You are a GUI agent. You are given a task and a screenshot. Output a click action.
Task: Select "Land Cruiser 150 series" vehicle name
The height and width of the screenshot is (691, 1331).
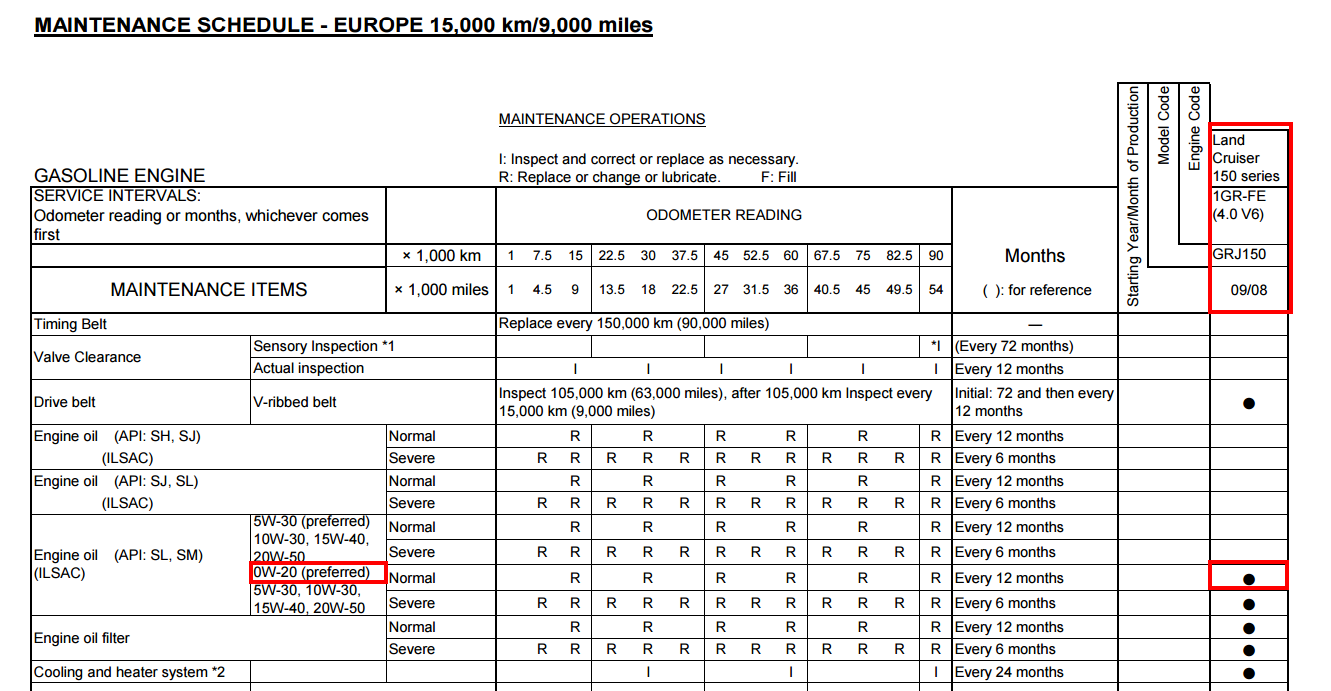[1246, 158]
